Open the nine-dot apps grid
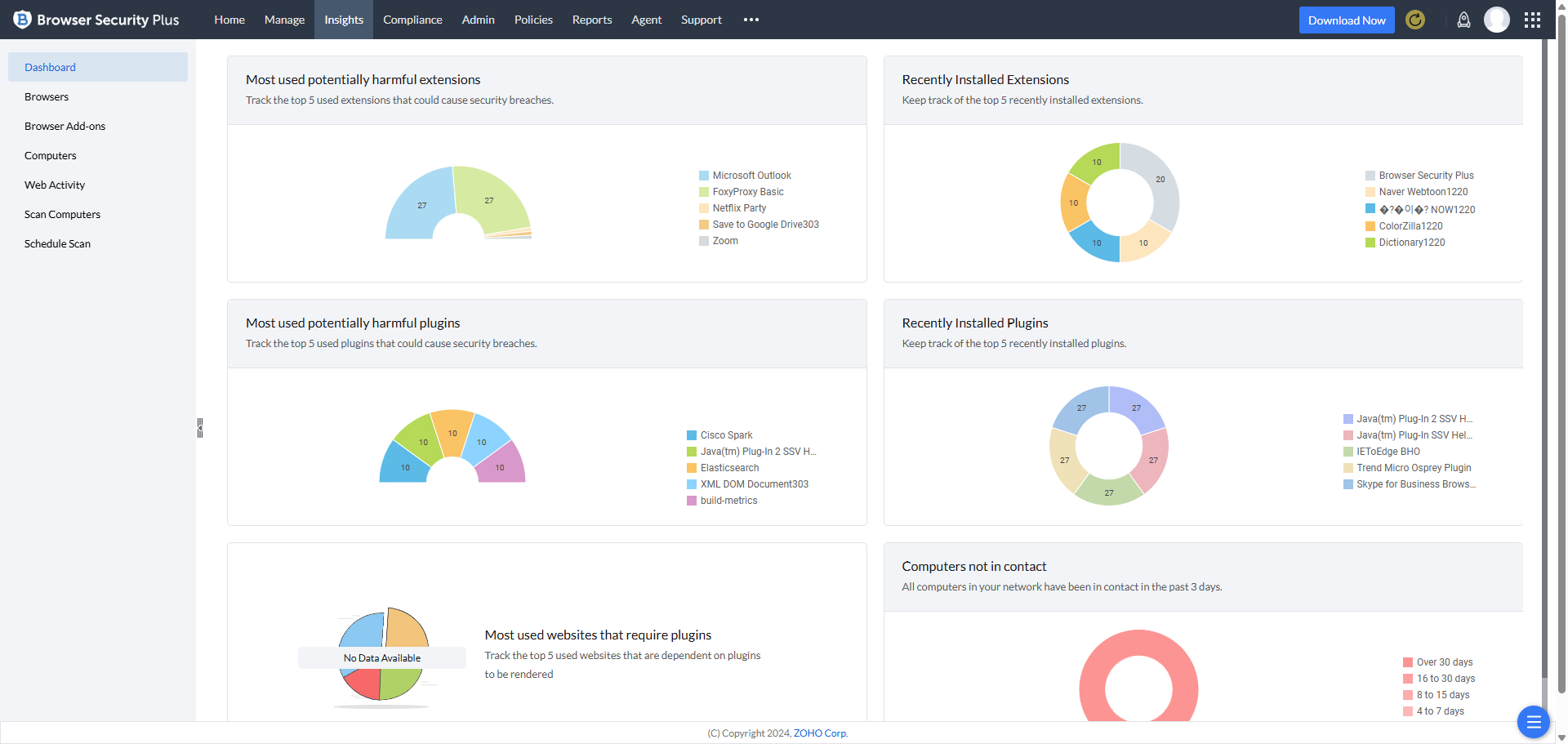Screen dimensions: 1568x744 coord(1532,20)
